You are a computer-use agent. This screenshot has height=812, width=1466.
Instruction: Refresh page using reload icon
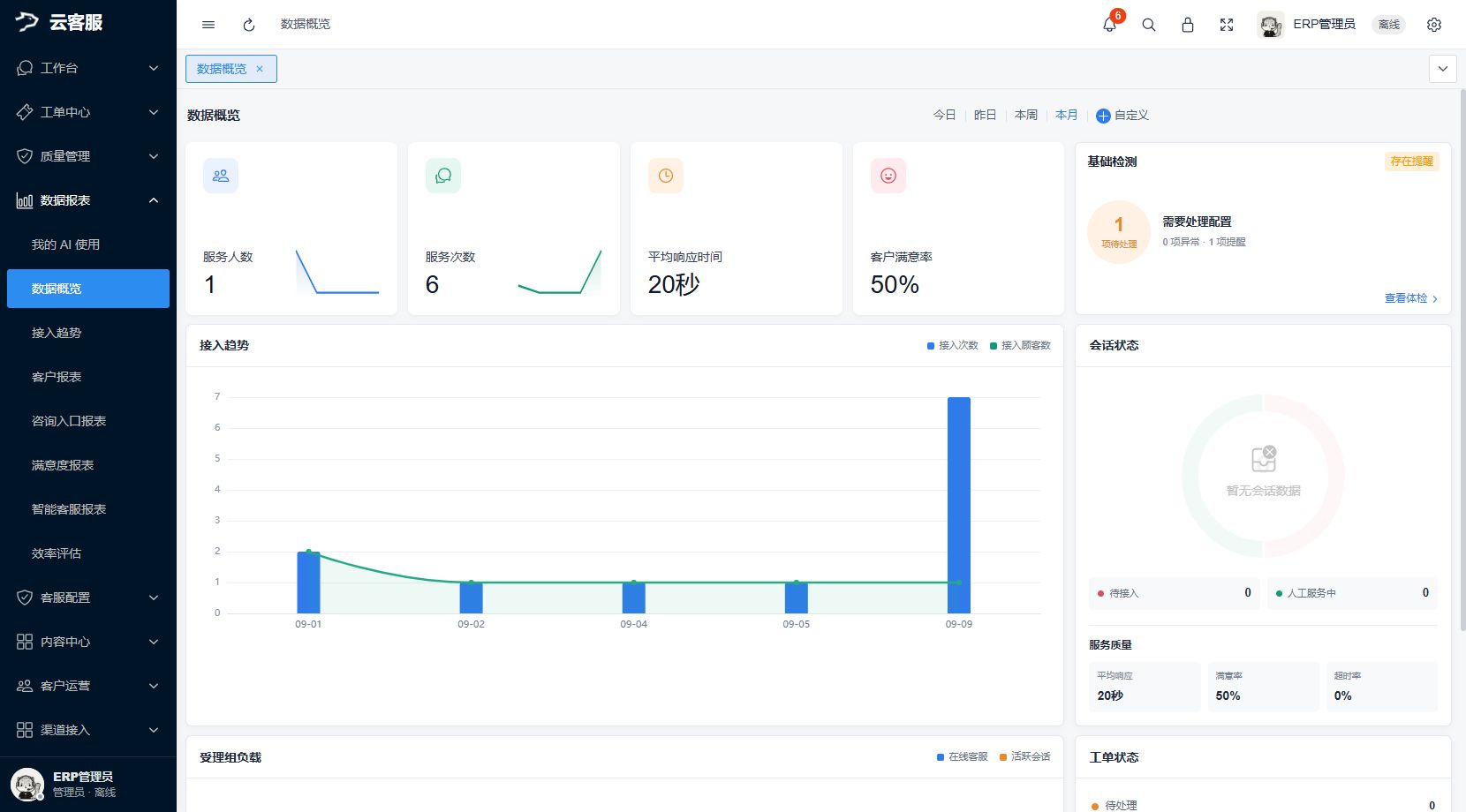pos(249,25)
